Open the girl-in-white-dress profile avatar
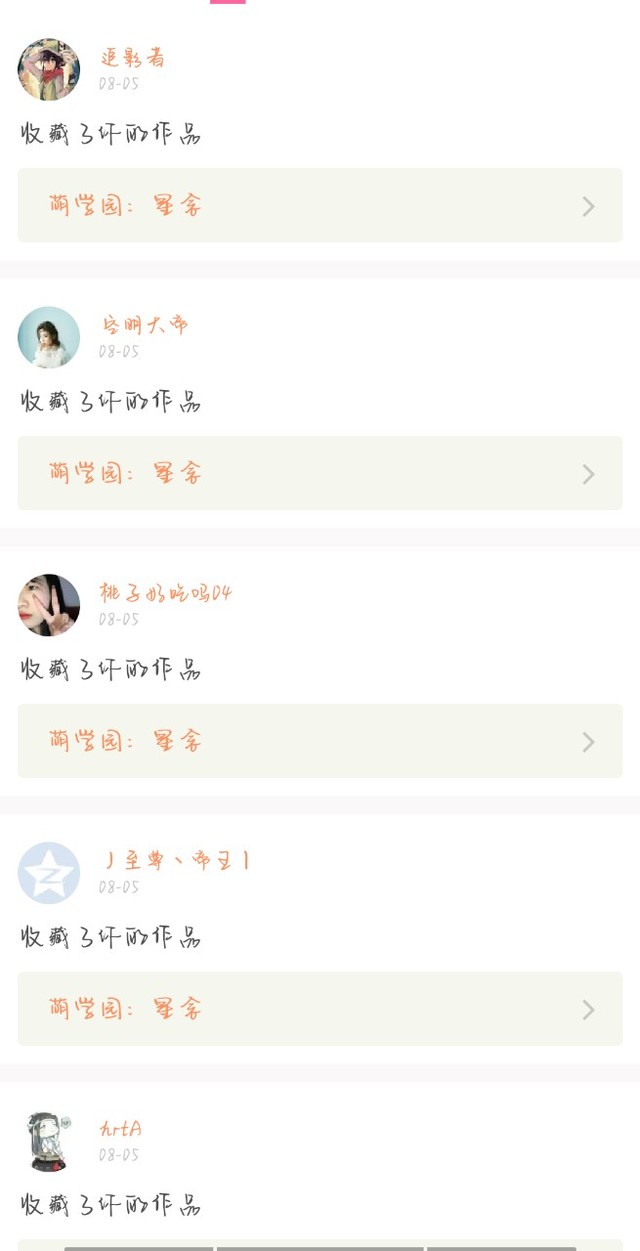The image size is (640, 1251). (x=49, y=338)
